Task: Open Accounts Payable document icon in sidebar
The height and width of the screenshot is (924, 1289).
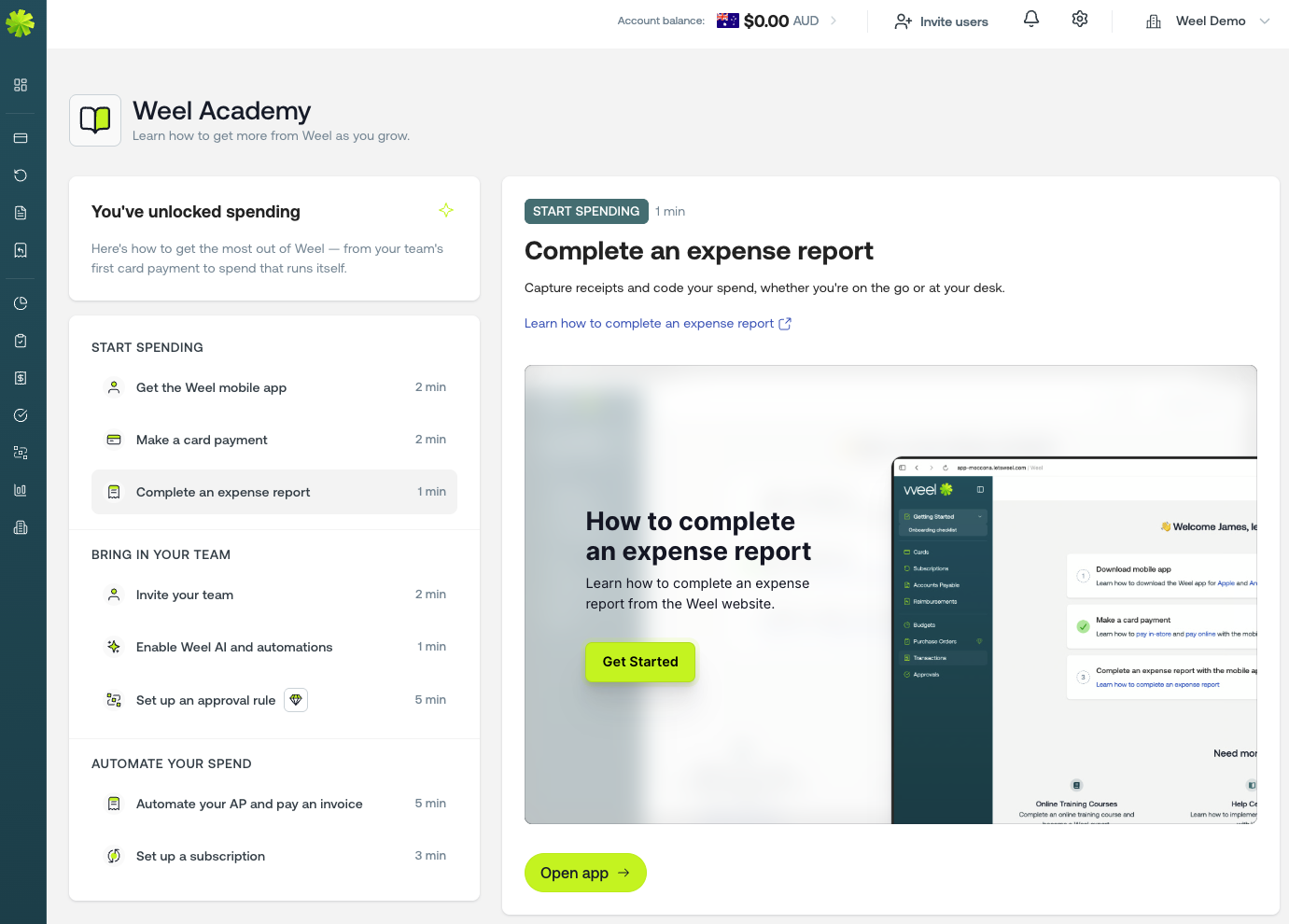Action: coord(21,213)
